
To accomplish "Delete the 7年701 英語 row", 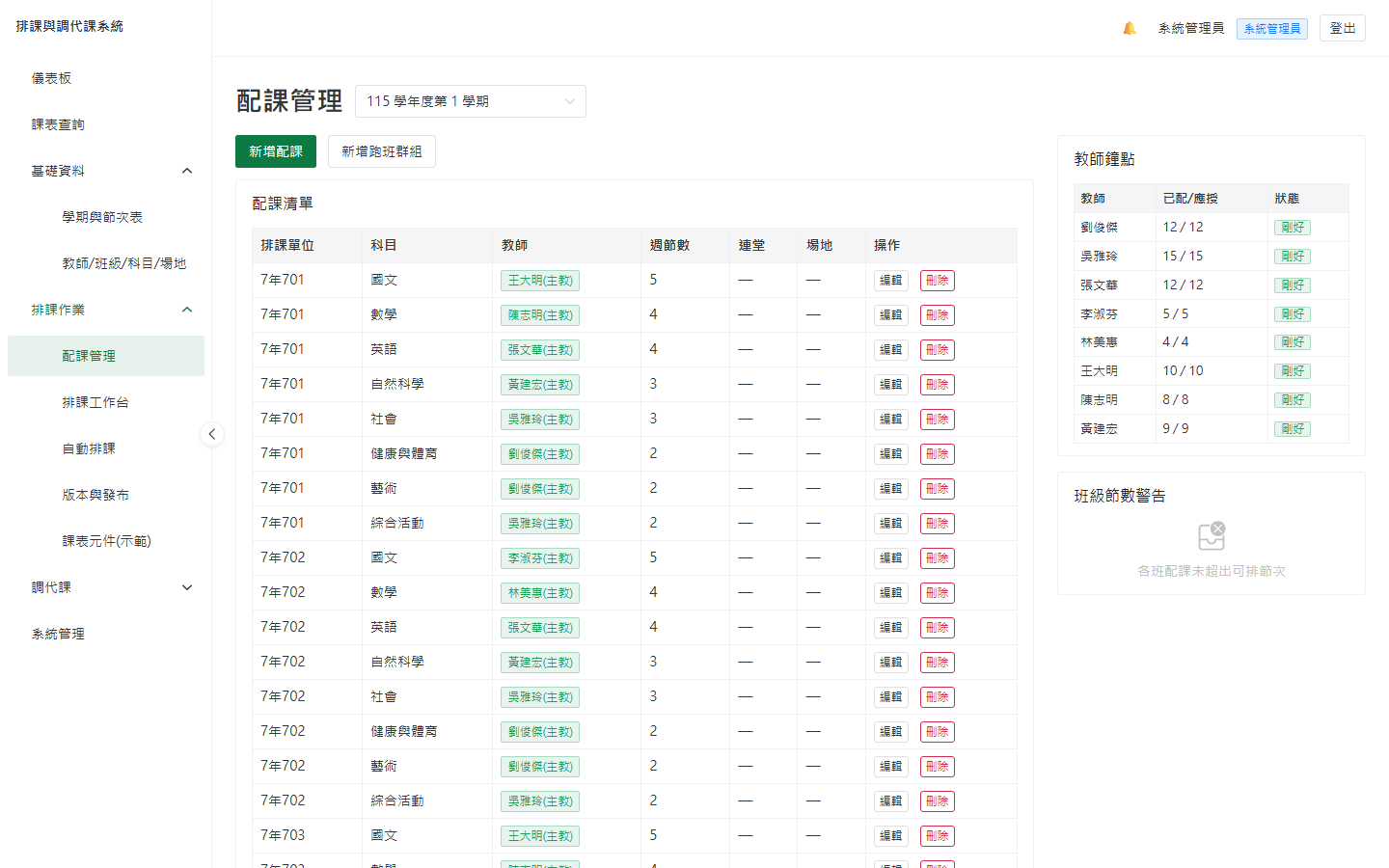I will pos(938,350).
